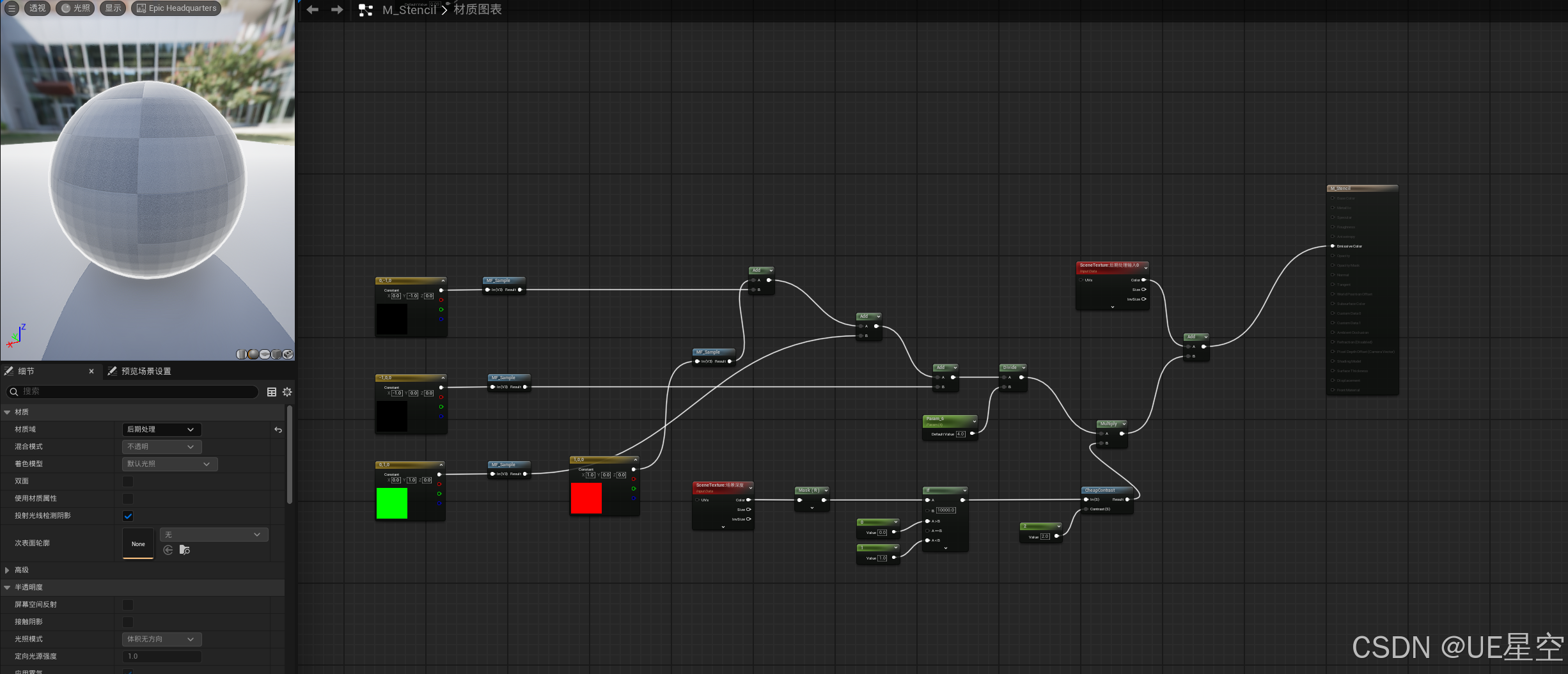Screen dimensions: 1568x674
Task: Uncheck 投射光线检测阴影 checkbox
Action: (128, 516)
